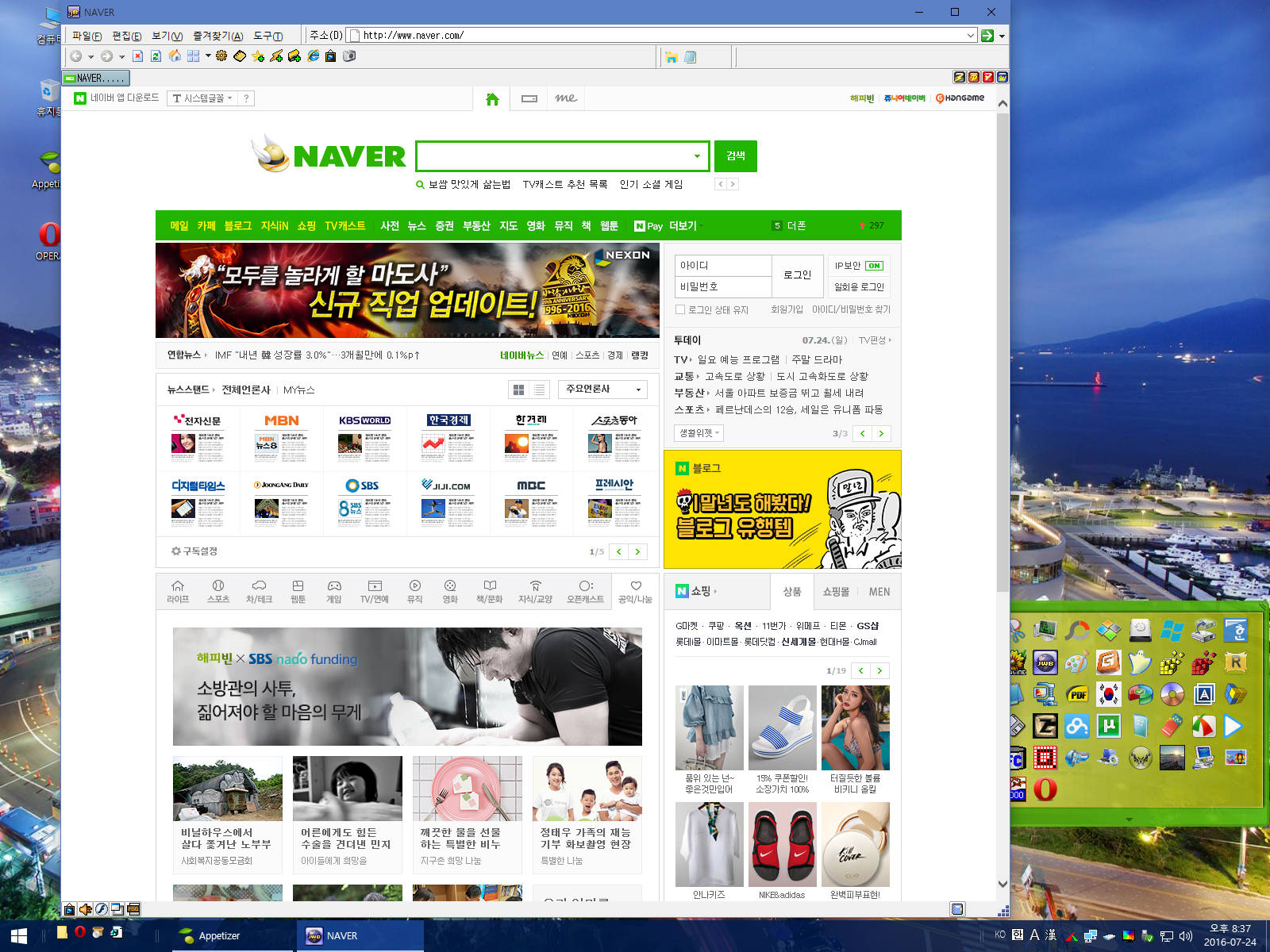Expand the Back button history dropdown arrow
The height and width of the screenshot is (952, 1270).
tap(90, 56)
